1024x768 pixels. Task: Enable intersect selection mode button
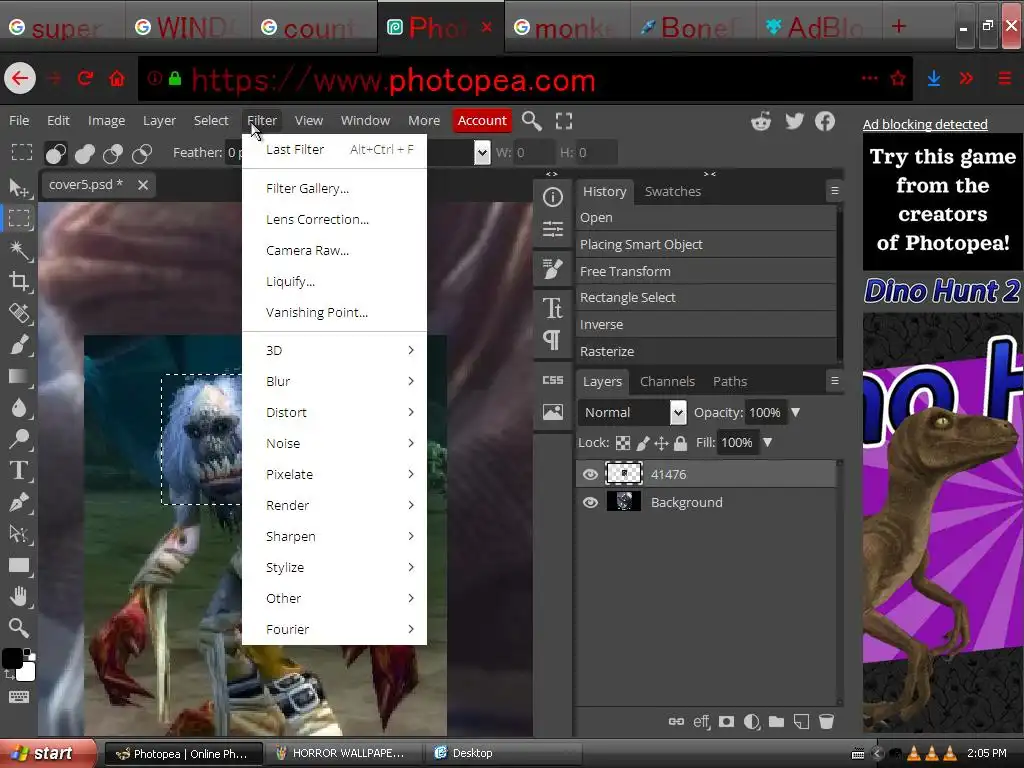coord(142,153)
